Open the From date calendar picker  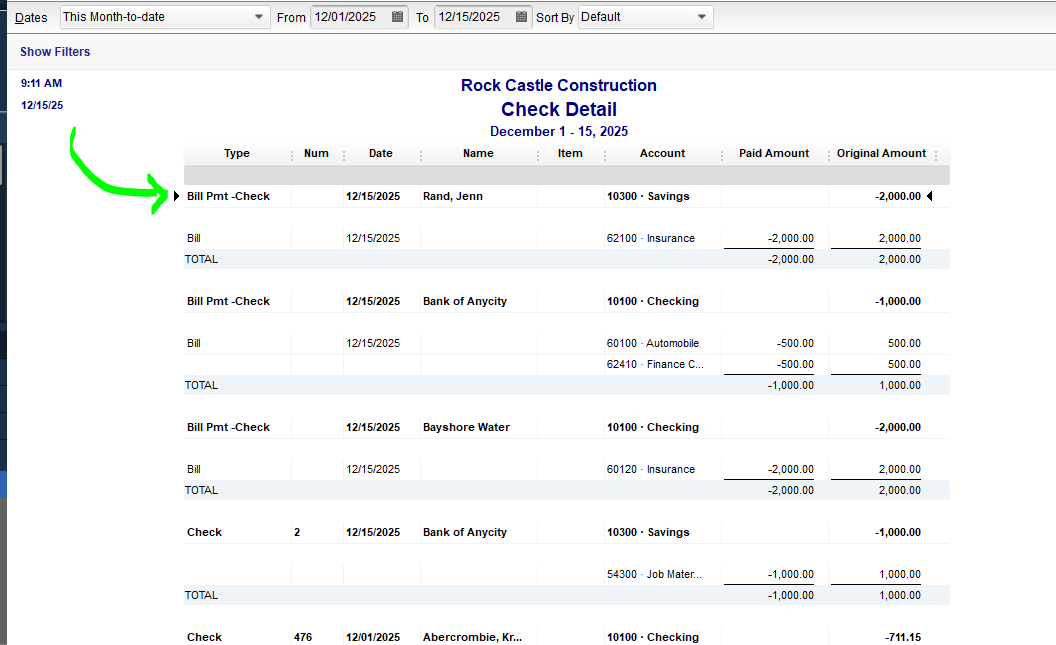[397, 17]
